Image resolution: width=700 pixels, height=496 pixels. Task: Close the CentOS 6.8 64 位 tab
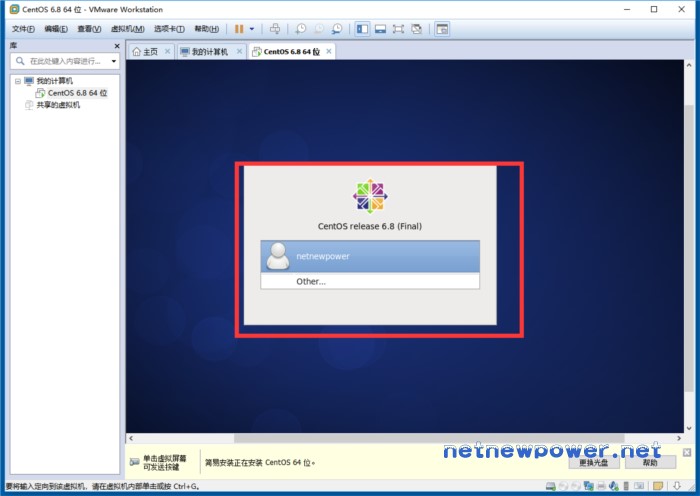(329, 51)
